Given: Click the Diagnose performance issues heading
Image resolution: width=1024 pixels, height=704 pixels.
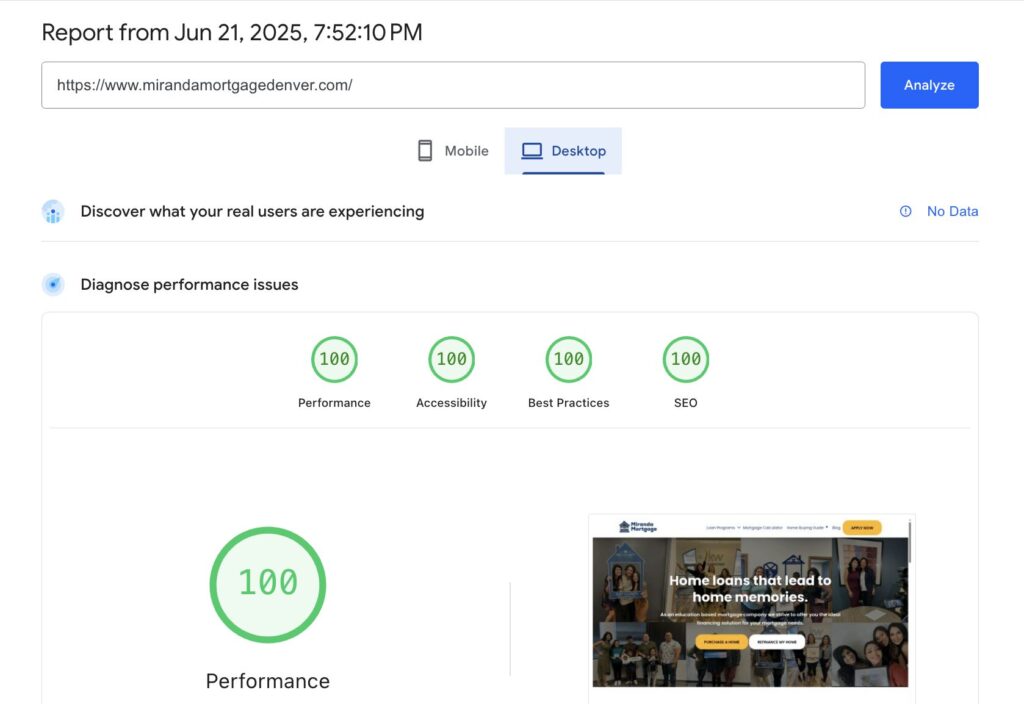Looking at the screenshot, I should click(x=189, y=285).
